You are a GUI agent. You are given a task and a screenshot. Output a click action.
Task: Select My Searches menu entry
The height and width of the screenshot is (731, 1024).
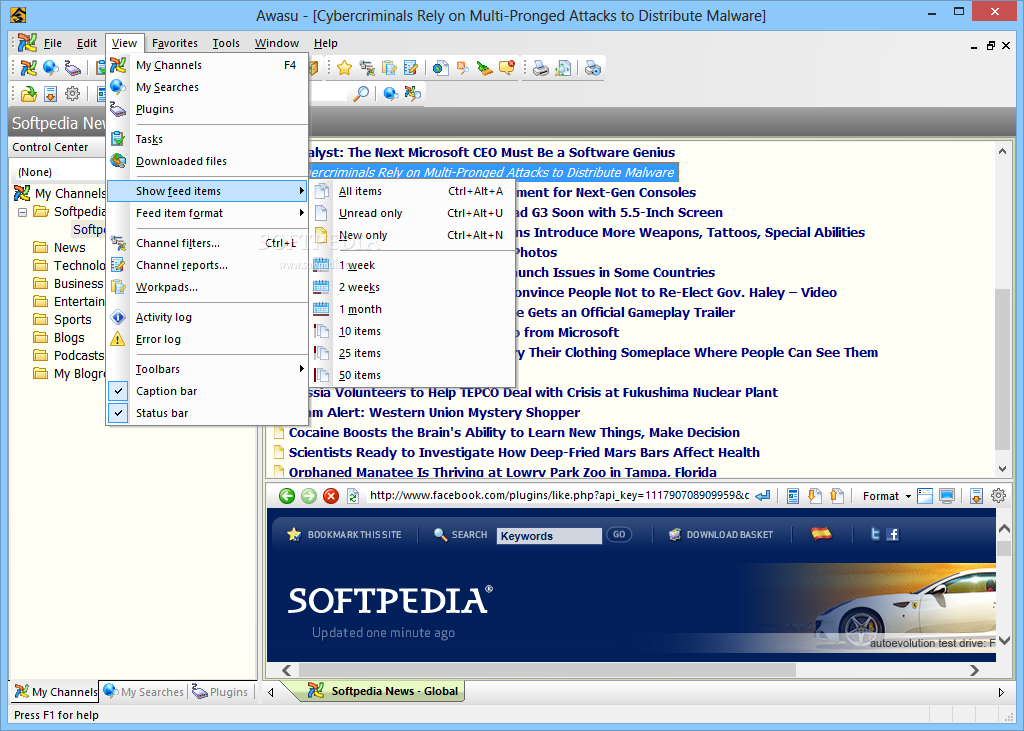207,88
